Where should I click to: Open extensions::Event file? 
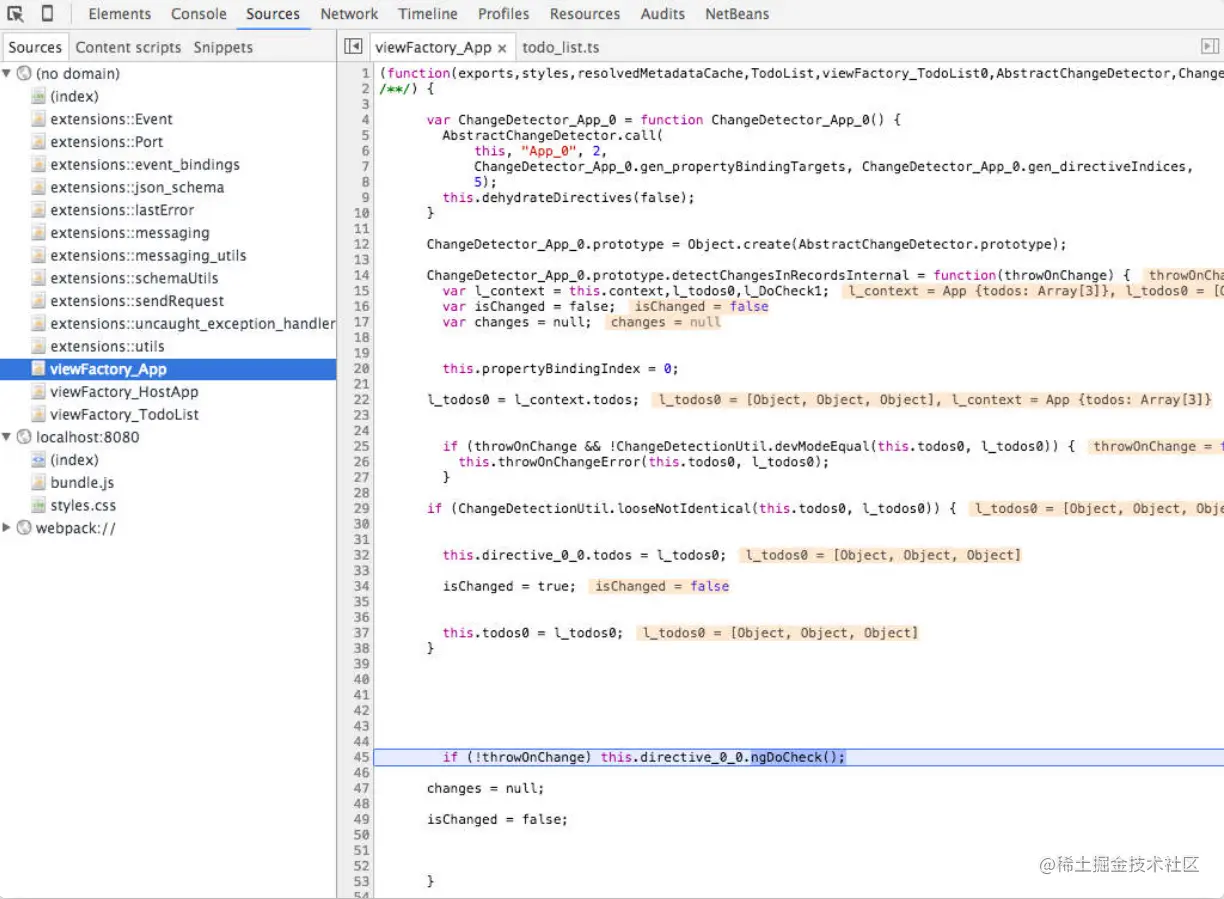click(x=111, y=119)
